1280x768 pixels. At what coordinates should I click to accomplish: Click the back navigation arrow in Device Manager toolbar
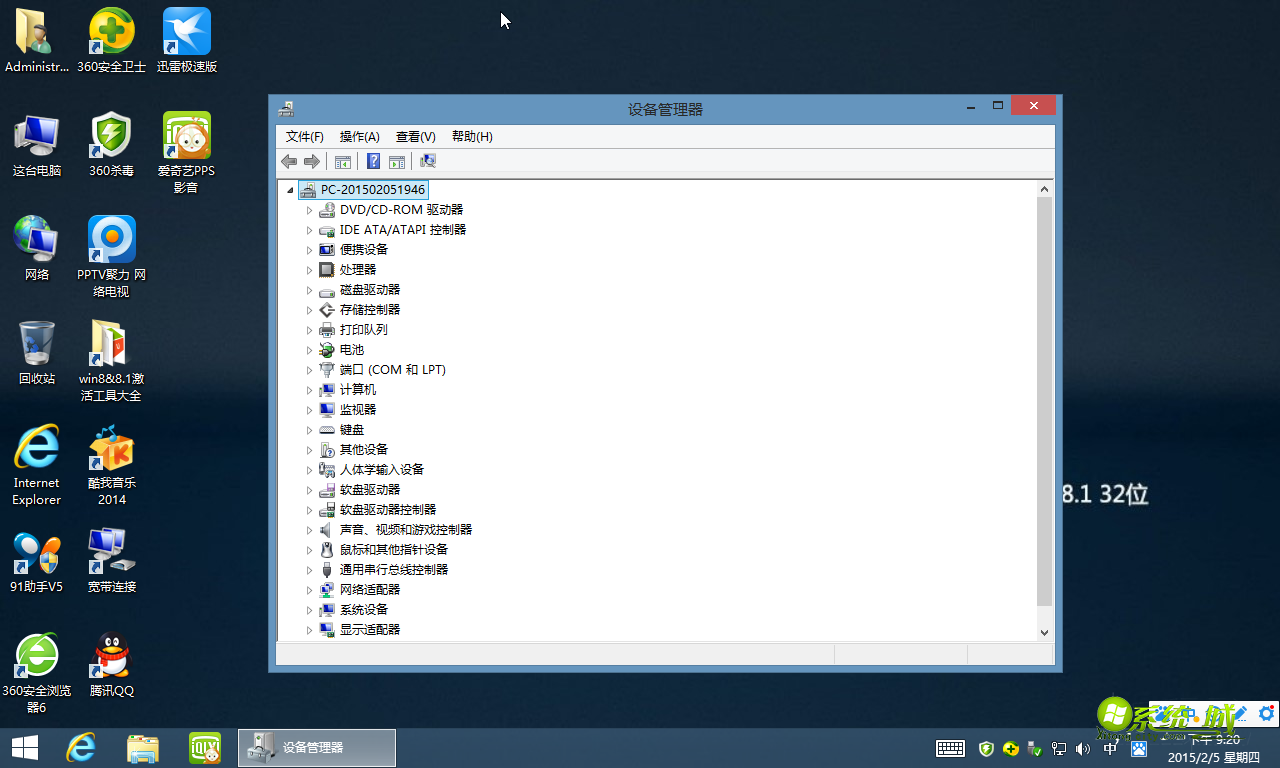point(289,161)
